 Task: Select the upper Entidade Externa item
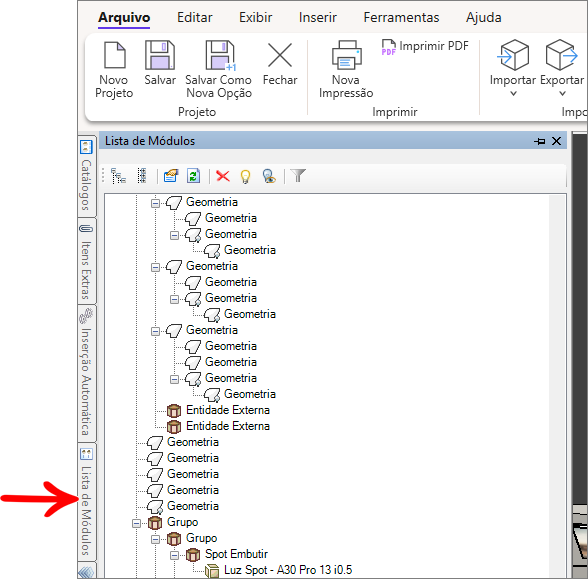228,410
